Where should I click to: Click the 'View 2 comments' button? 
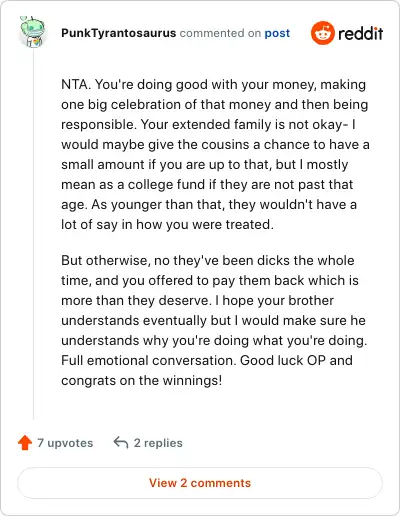200,483
